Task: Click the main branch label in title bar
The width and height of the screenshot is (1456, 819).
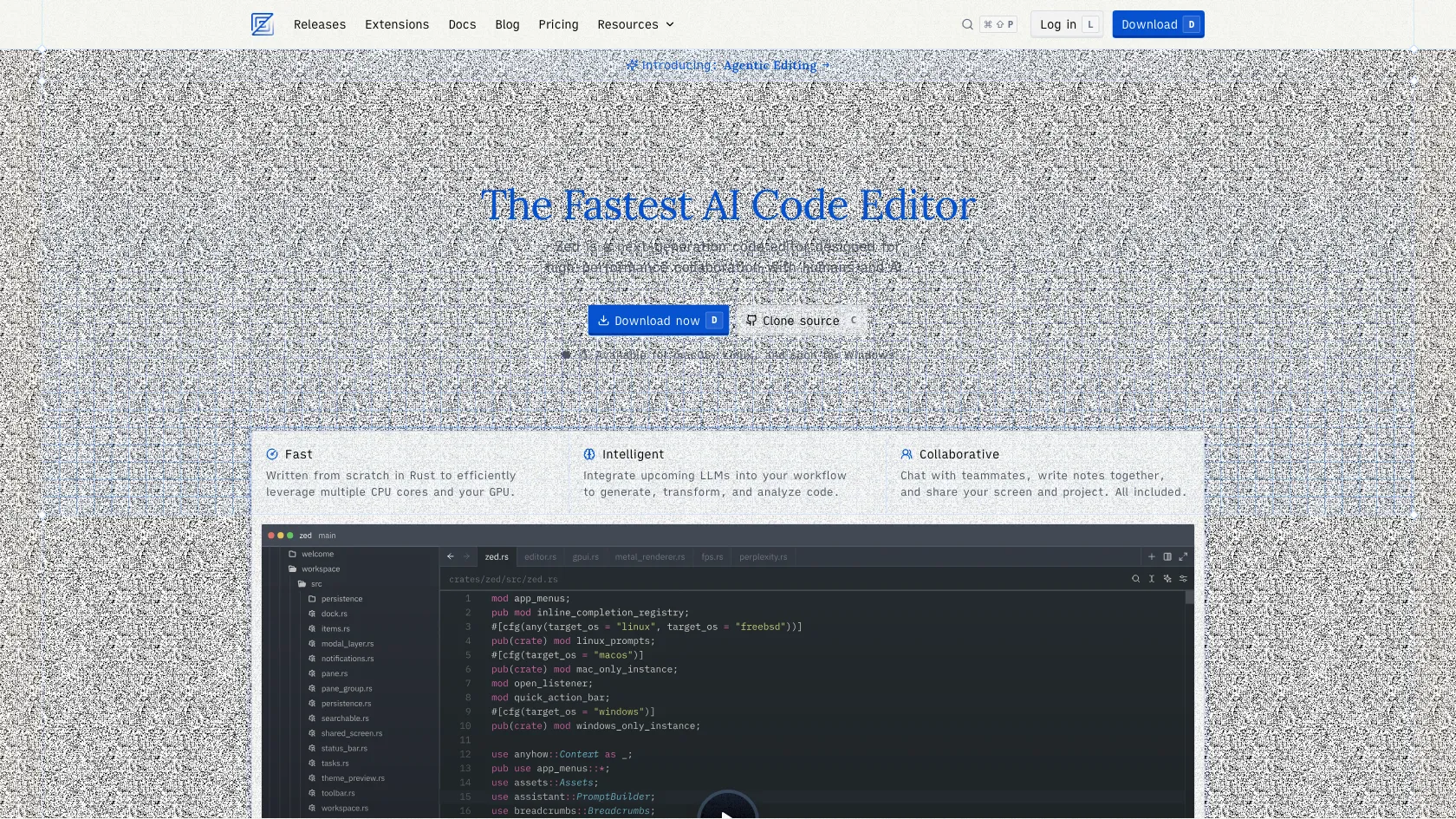Action: 327,536
